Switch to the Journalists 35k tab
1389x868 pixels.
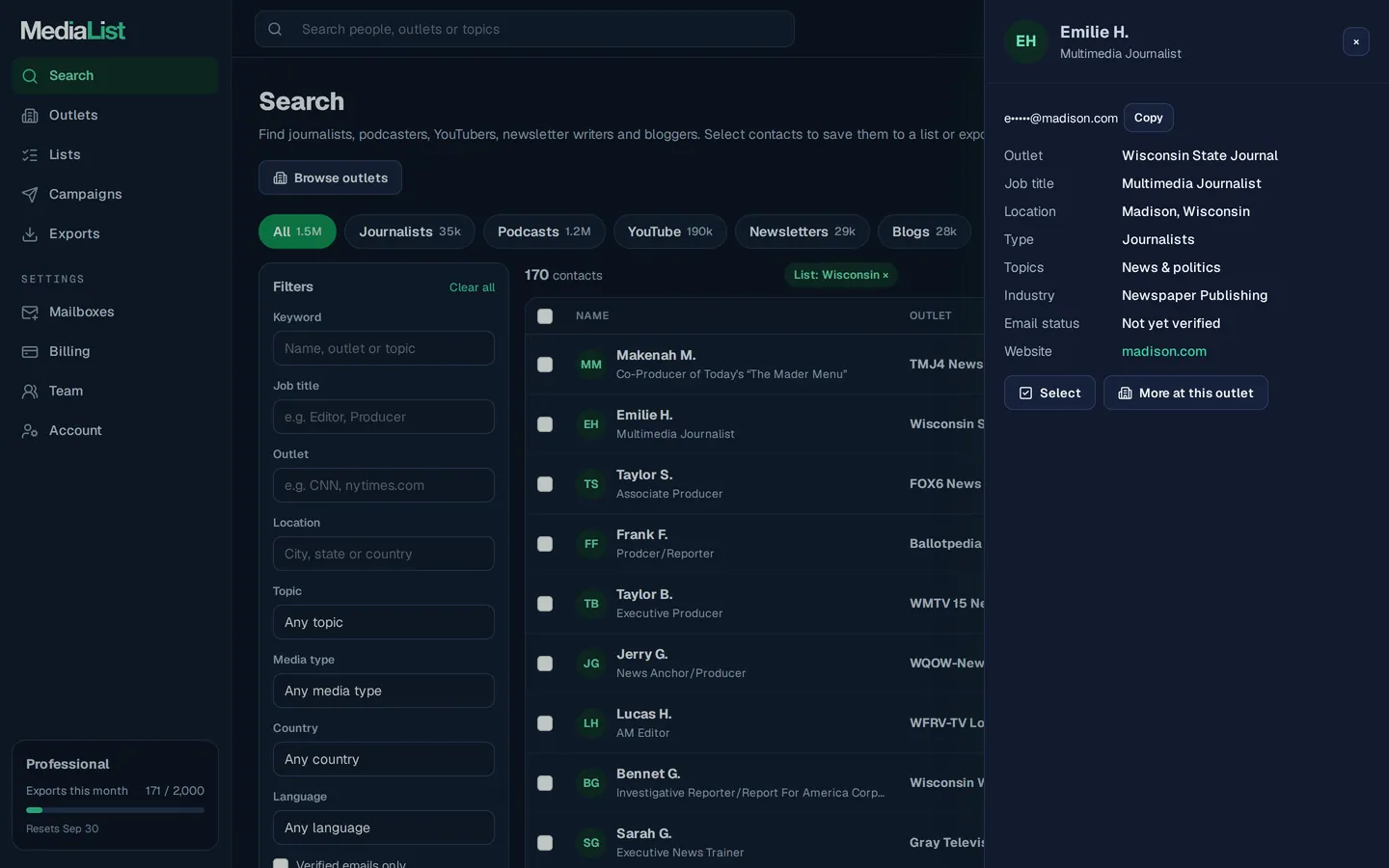410,231
